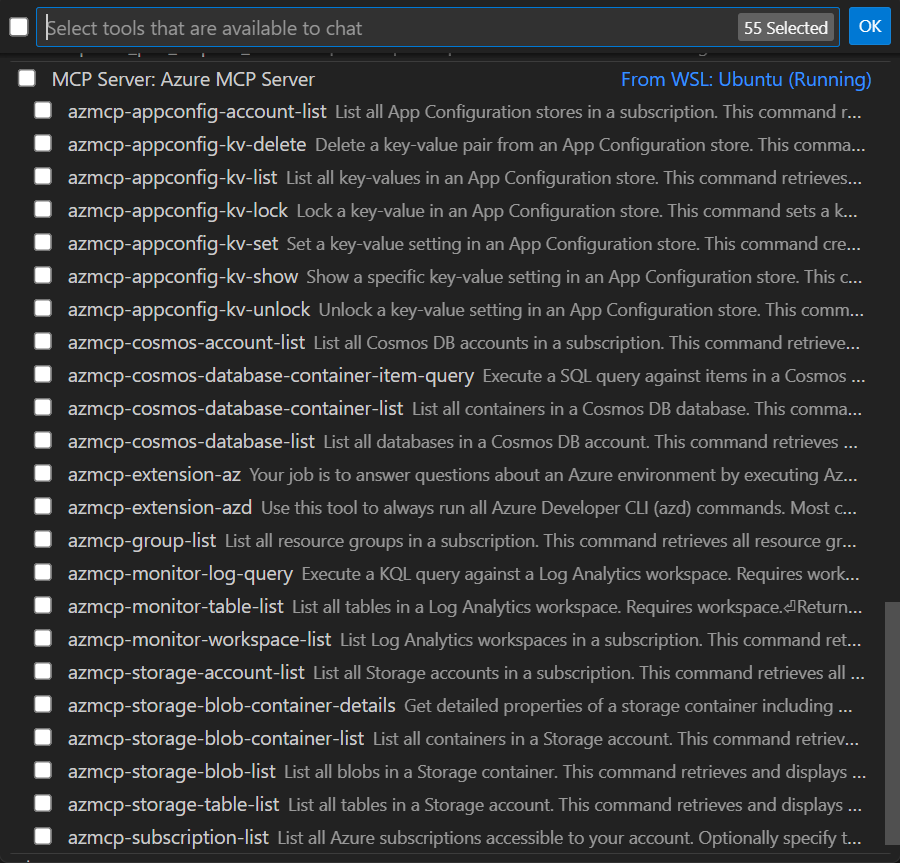This screenshot has height=863, width=900.
Task: Check the azmcp-storage-blob-list checkbox
Action: (x=43, y=770)
